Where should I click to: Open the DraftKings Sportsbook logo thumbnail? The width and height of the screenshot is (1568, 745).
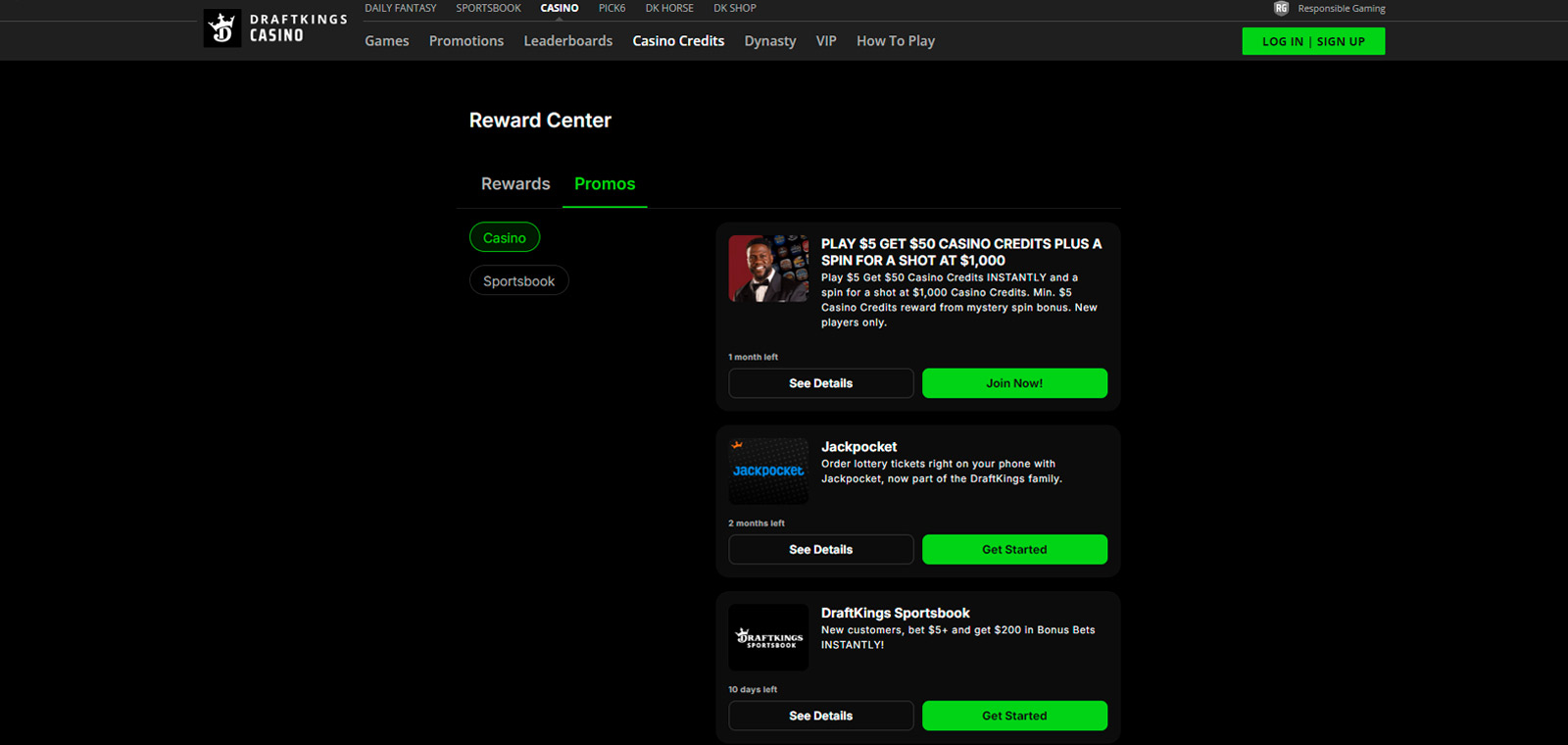click(x=768, y=638)
